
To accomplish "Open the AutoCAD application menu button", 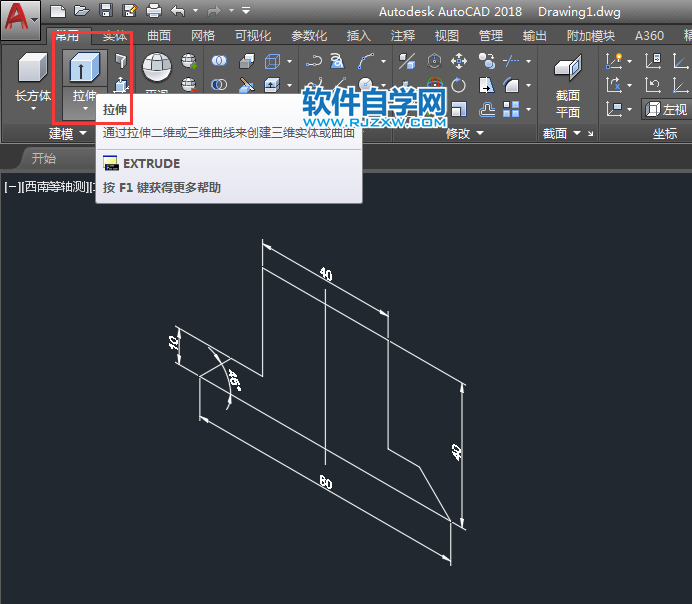I will point(19,18).
